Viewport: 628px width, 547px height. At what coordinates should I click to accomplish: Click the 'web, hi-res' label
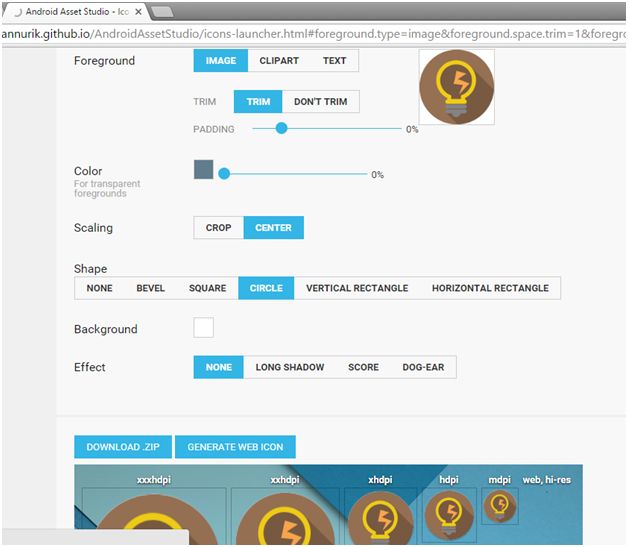coord(547,479)
